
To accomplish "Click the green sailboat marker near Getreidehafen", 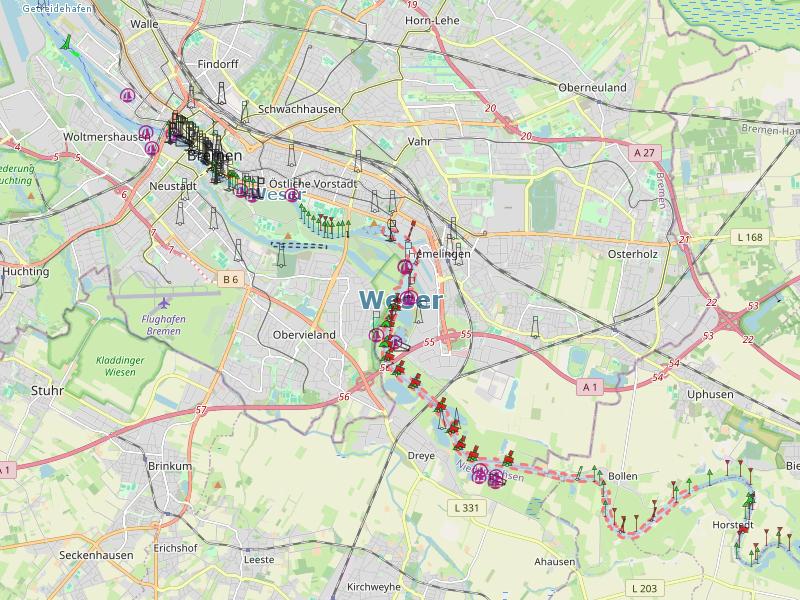I will [67, 44].
